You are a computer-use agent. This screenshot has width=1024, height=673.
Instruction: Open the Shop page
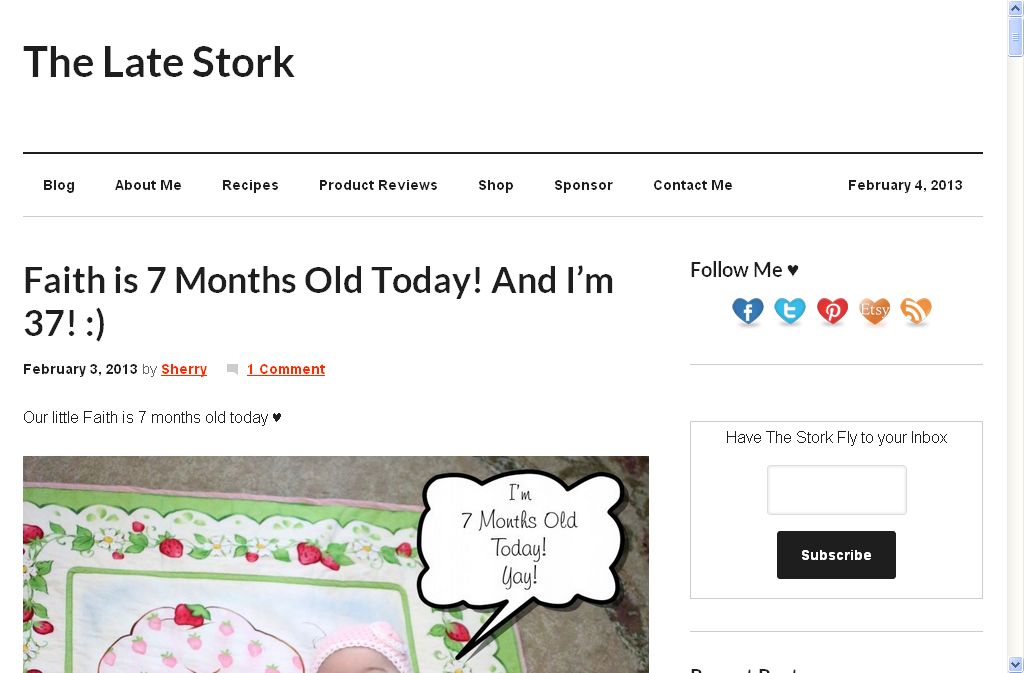tap(496, 185)
